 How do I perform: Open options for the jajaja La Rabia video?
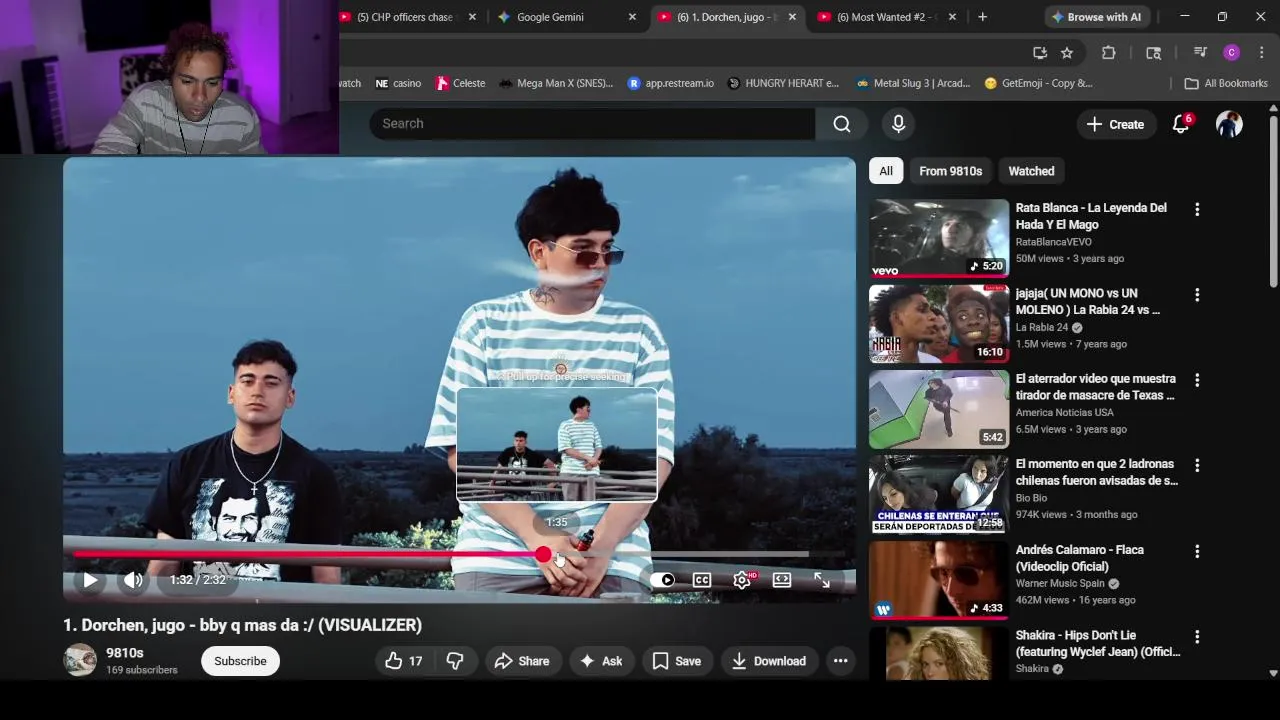pos(1197,295)
